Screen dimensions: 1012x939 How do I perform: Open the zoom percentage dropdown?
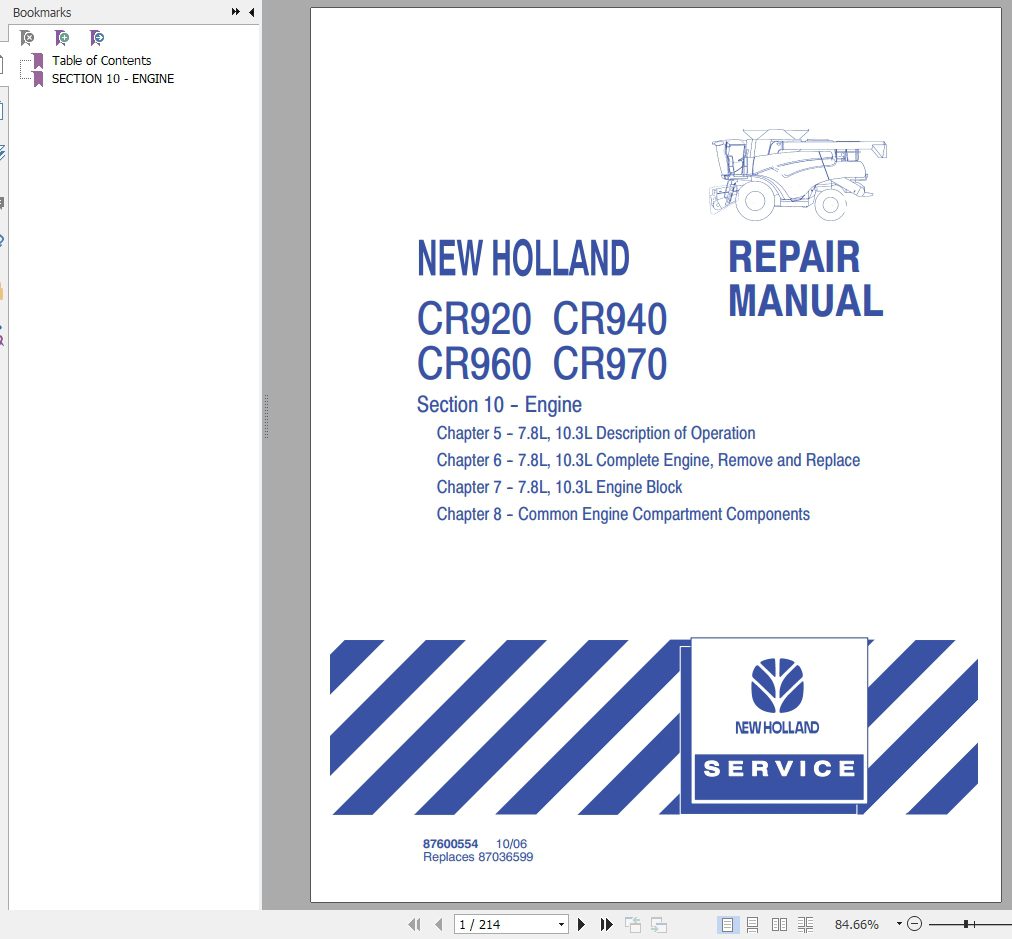click(899, 922)
